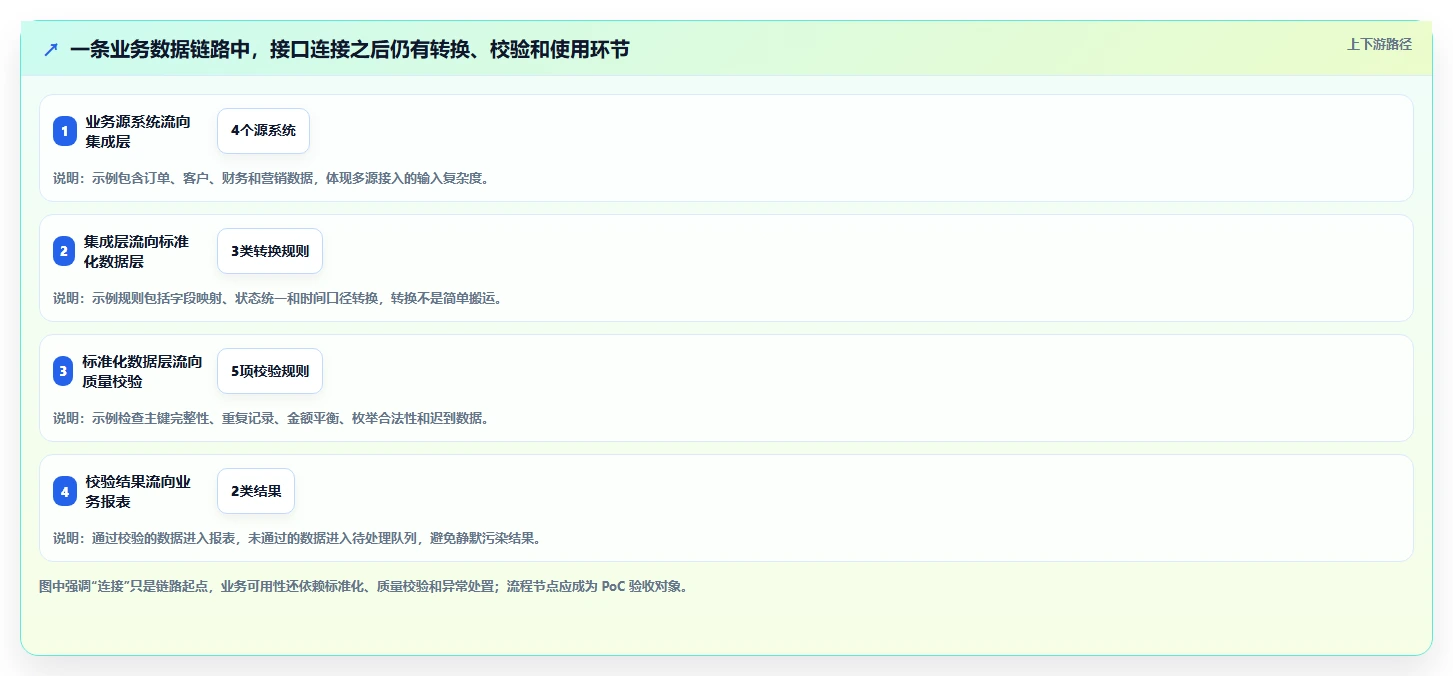This screenshot has width=1453, height=676.
Task: Click the 5项校验规则 chip
Action: pos(270,371)
